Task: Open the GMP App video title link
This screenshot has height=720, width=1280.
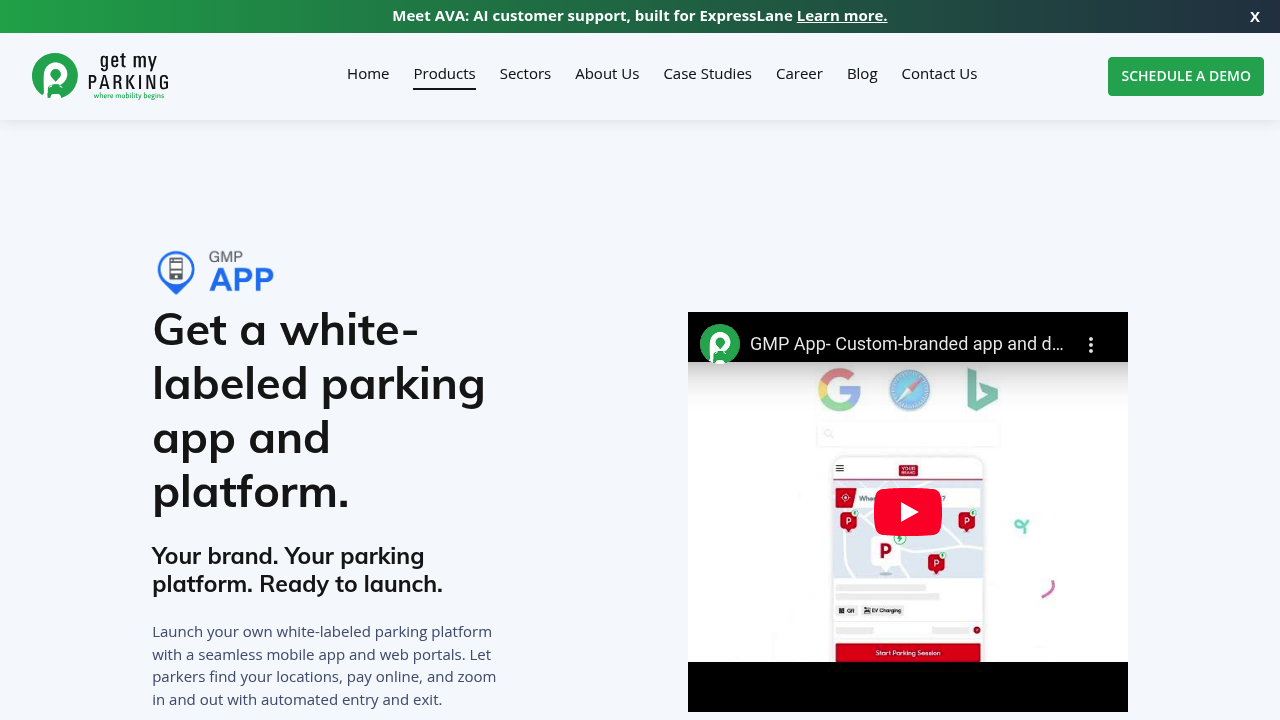Action: tap(906, 344)
